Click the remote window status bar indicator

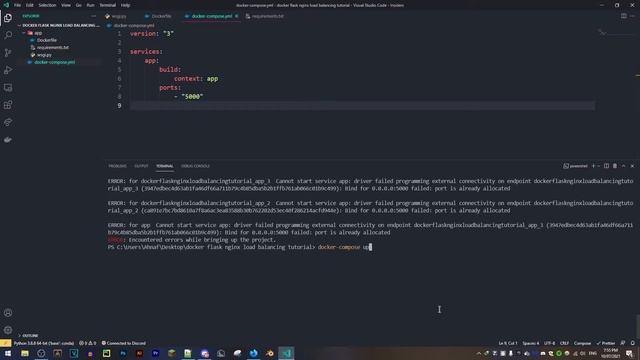point(5,343)
